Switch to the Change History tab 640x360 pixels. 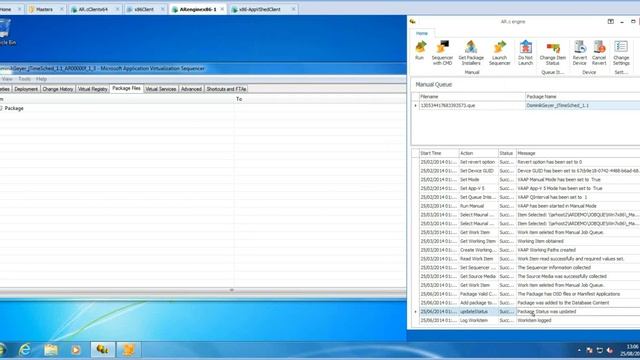click(x=58, y=89)
